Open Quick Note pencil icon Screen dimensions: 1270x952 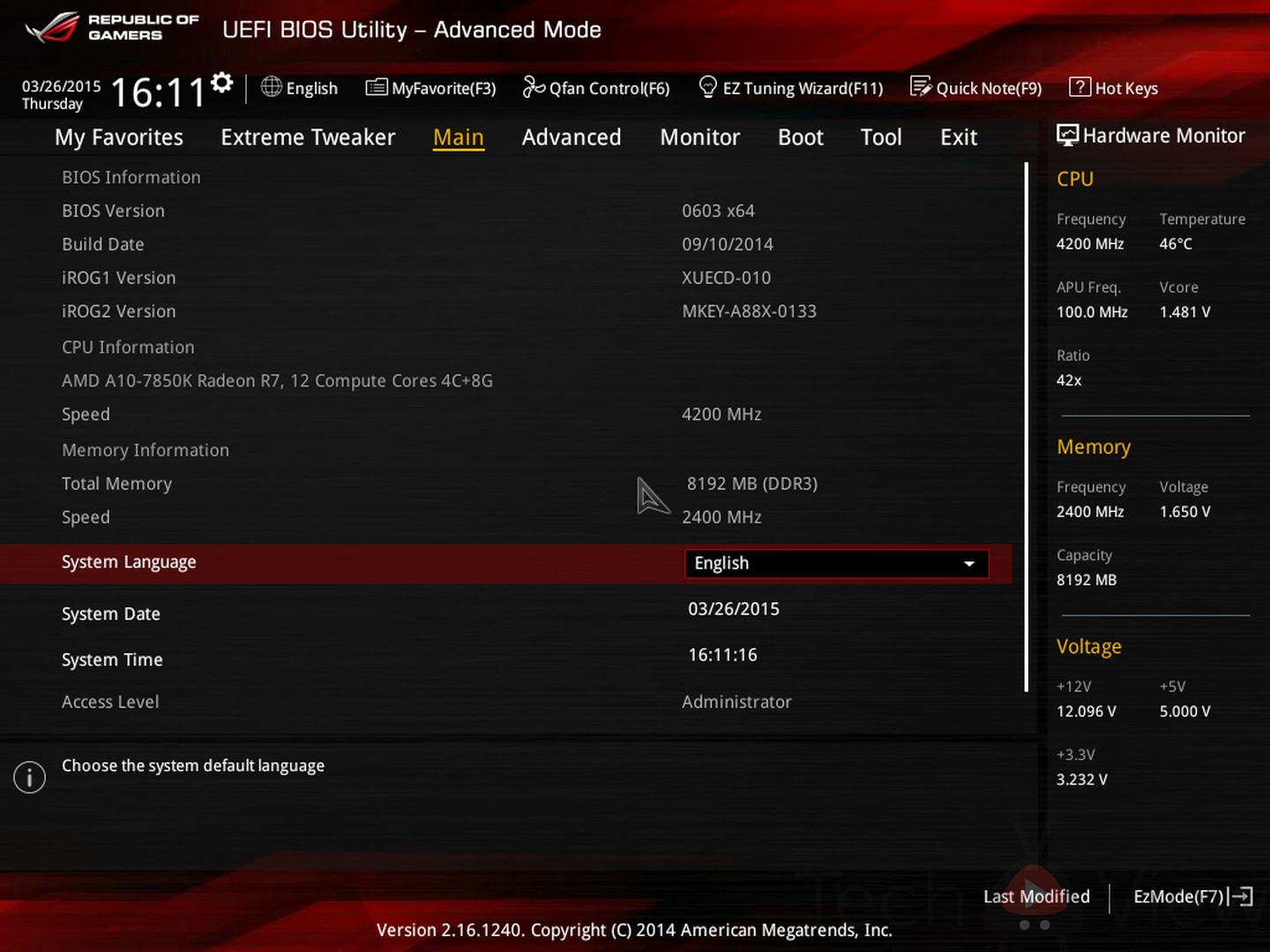(x=921, y=86)
